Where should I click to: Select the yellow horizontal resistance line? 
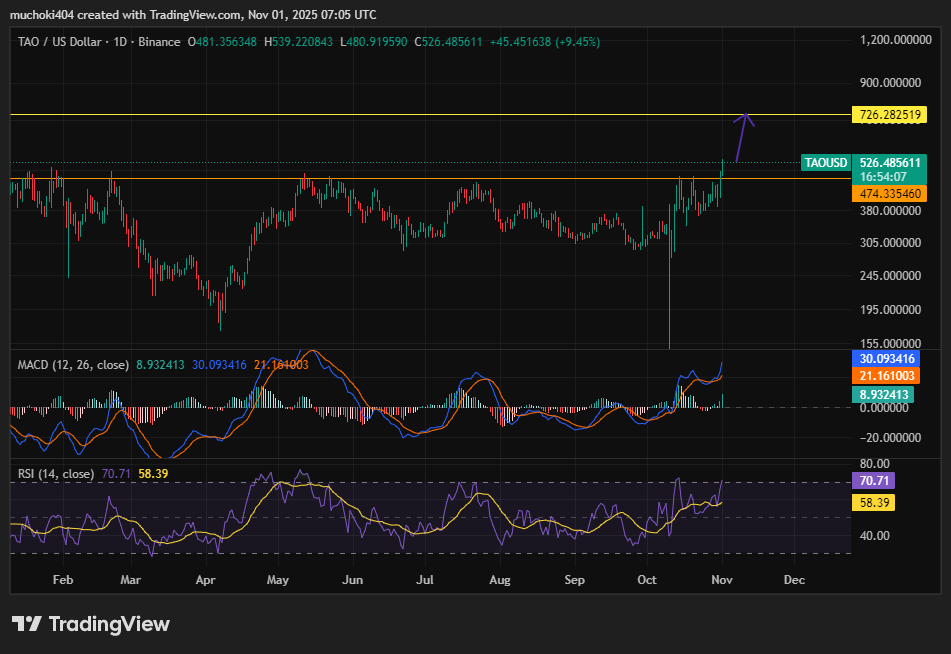[400, 115]
